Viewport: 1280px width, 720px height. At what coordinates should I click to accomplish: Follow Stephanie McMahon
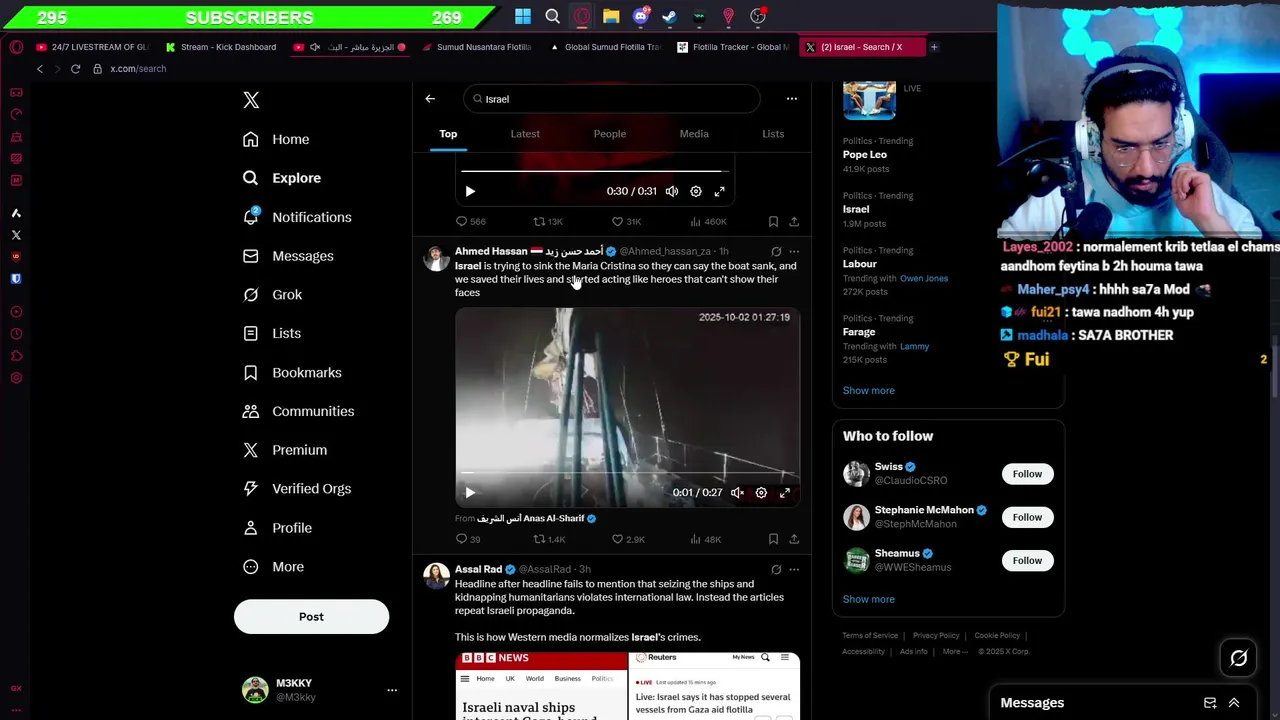1027,517
